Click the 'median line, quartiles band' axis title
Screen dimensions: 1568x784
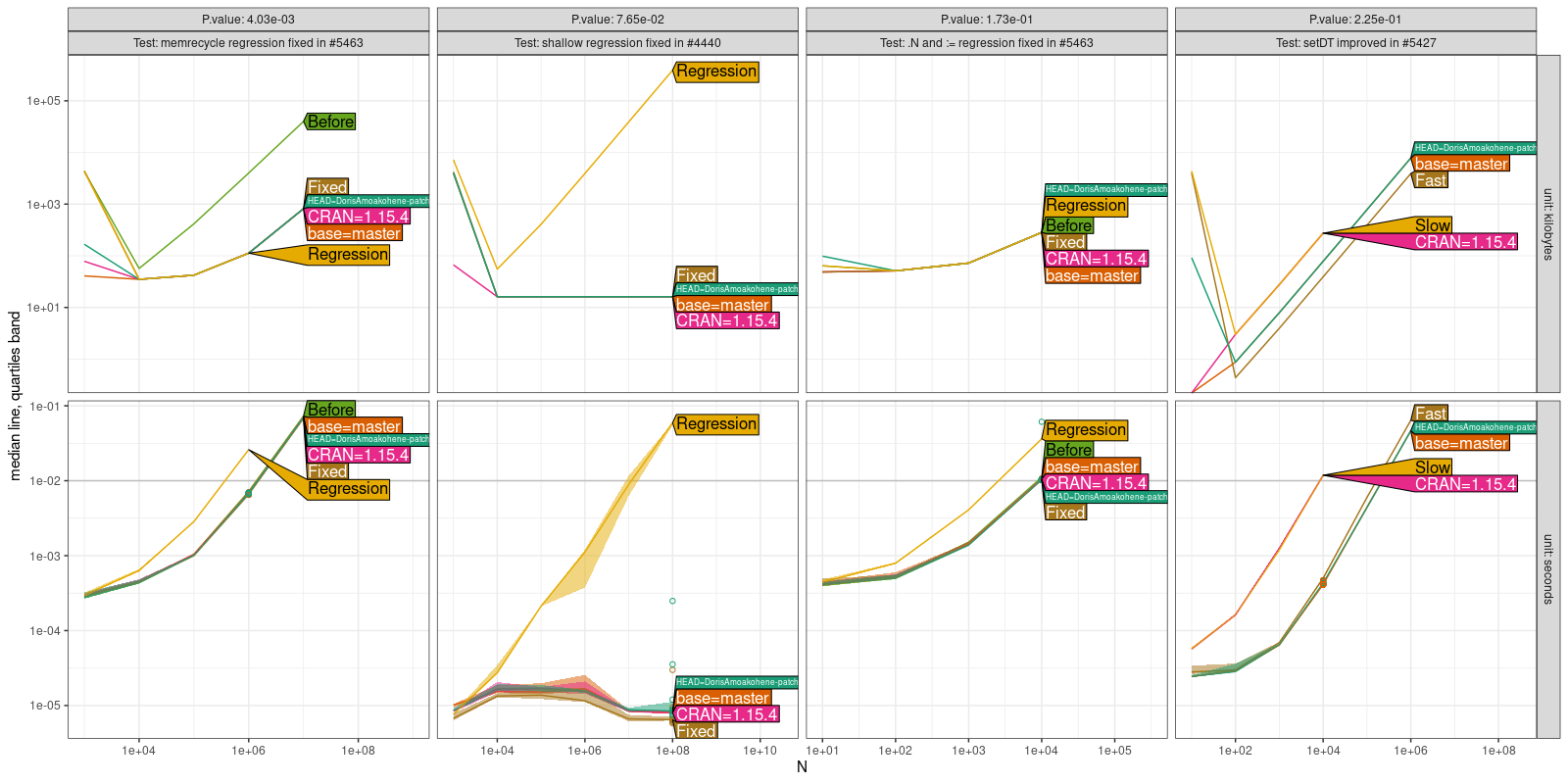tap(15, 396)
